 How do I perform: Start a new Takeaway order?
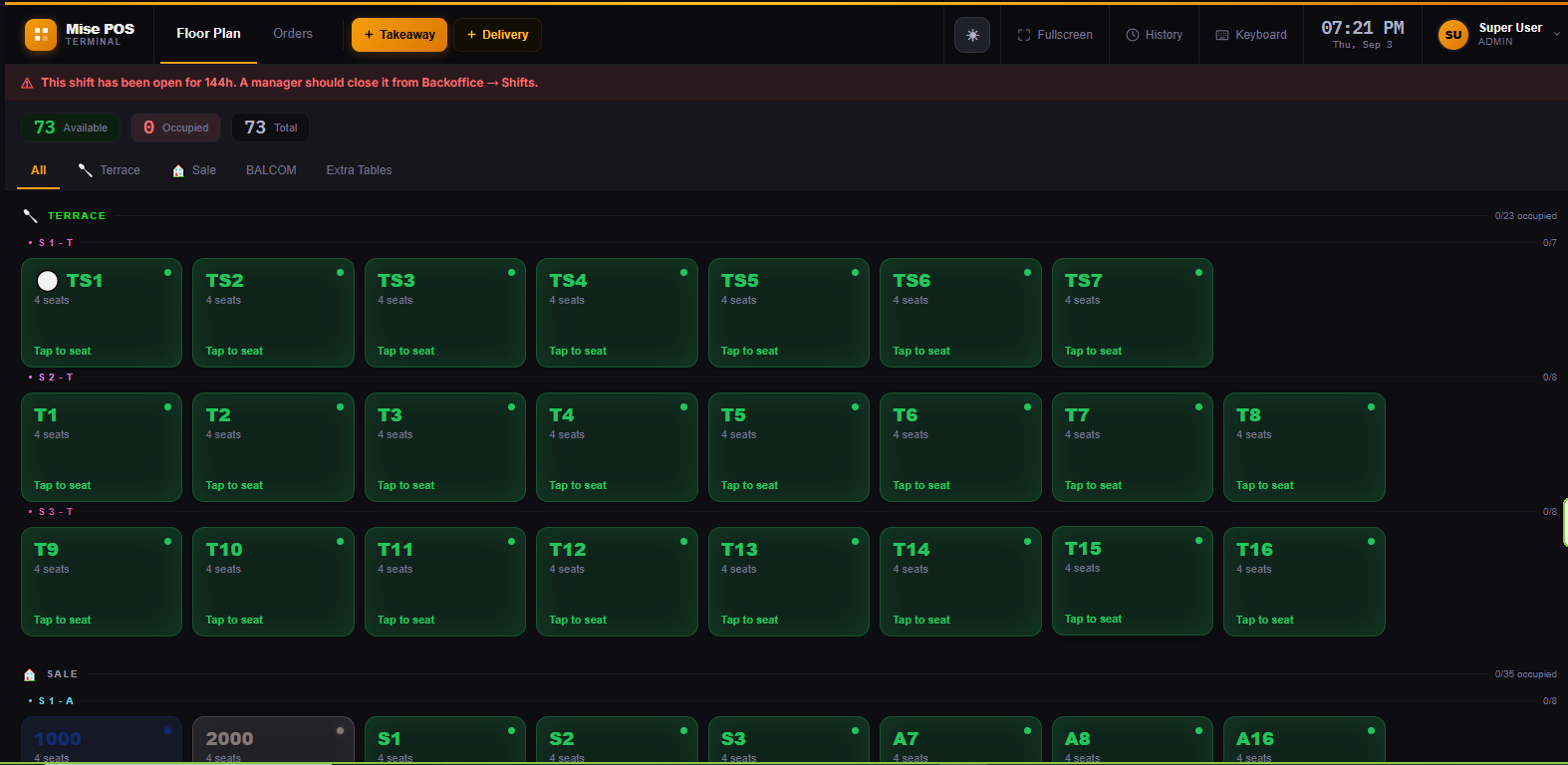pyautogui.click(x=399, y=35)
